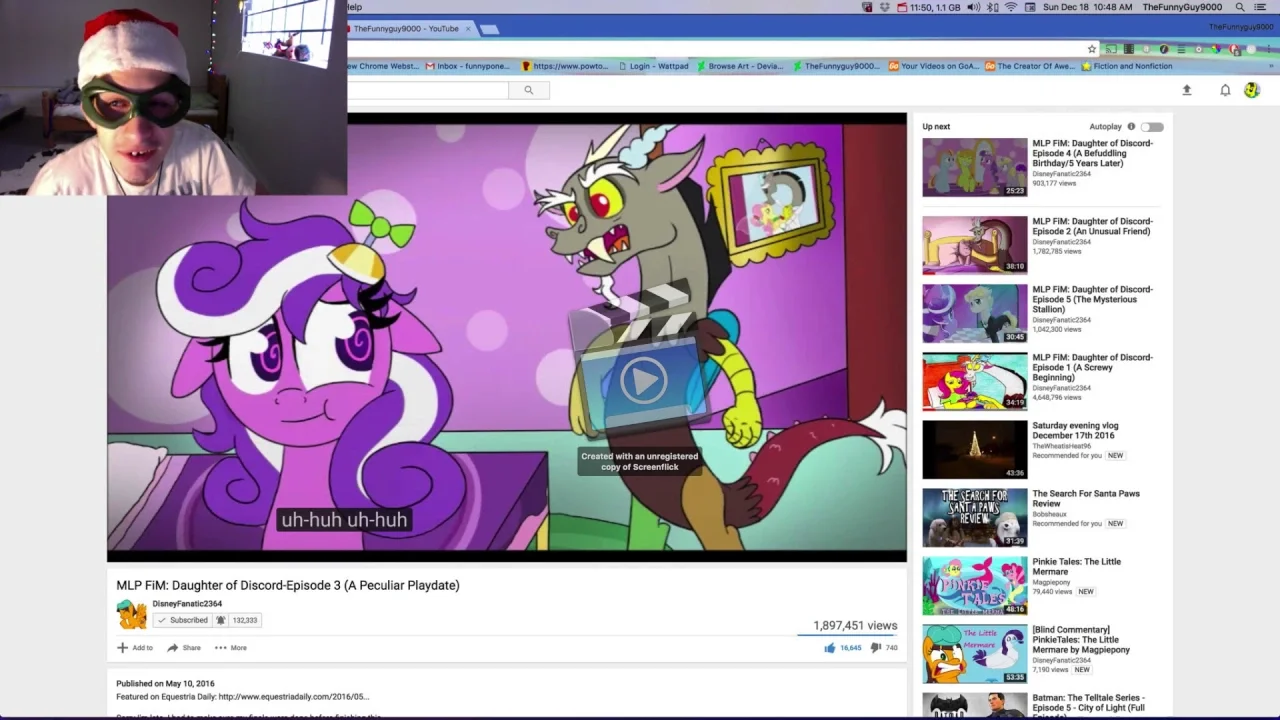Open Saturday evening vlog December 17th link

click(x=1075, y=431)
